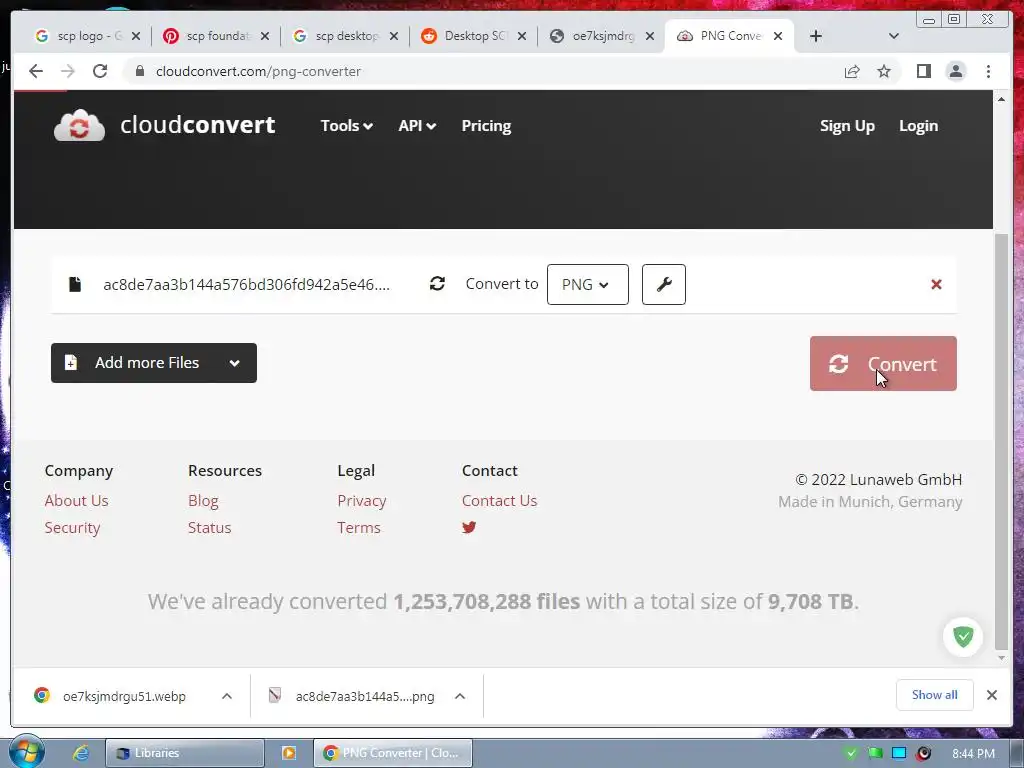The width and height of the screenshot is (1024, 768).
Task: Open Libraries taskbar window
Action: pyautogui.click(x=185, y=753)
